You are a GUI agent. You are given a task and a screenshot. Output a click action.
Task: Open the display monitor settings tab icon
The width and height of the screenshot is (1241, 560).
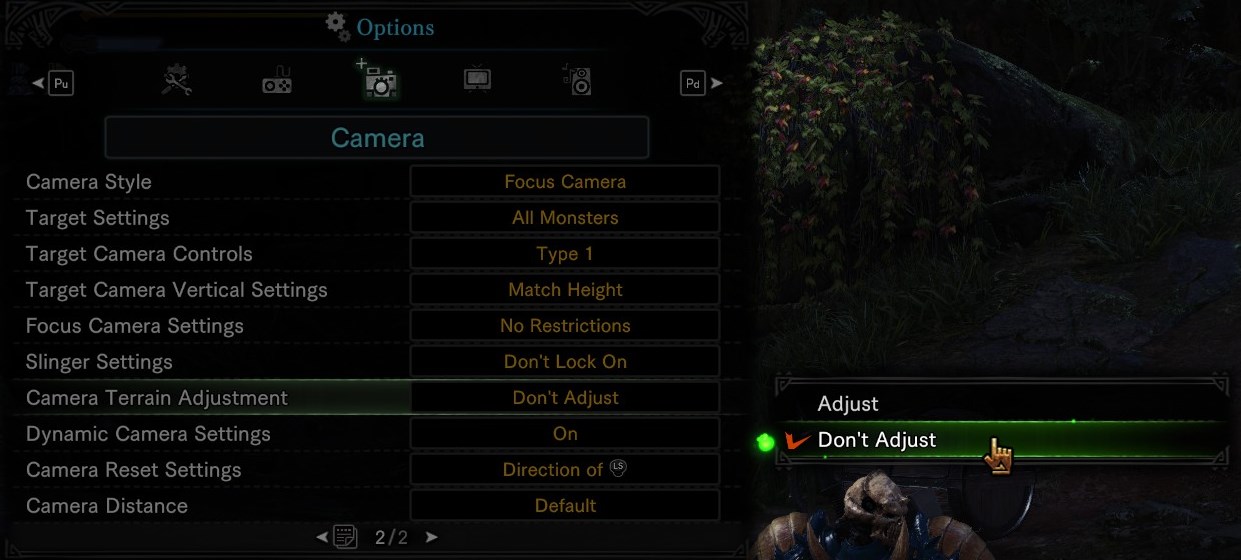click(477, 80)
